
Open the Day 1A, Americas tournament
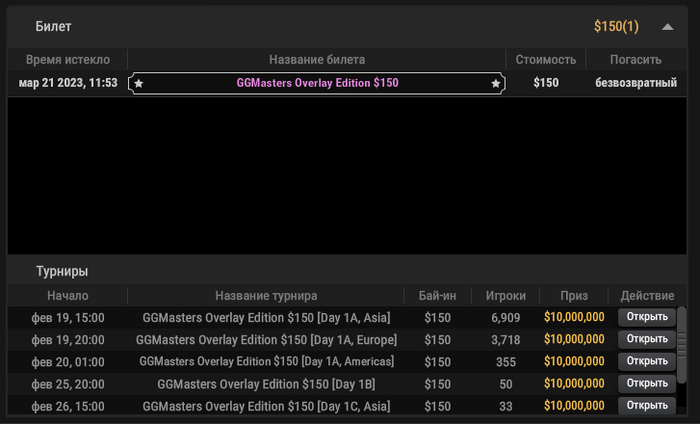coord(647,362)
